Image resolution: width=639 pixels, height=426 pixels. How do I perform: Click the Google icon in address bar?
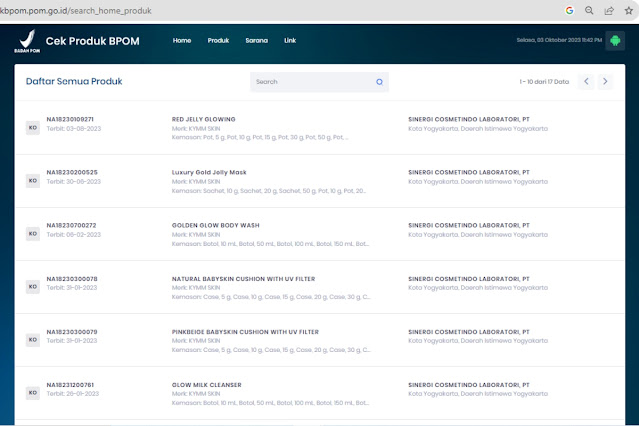[569, 11]
